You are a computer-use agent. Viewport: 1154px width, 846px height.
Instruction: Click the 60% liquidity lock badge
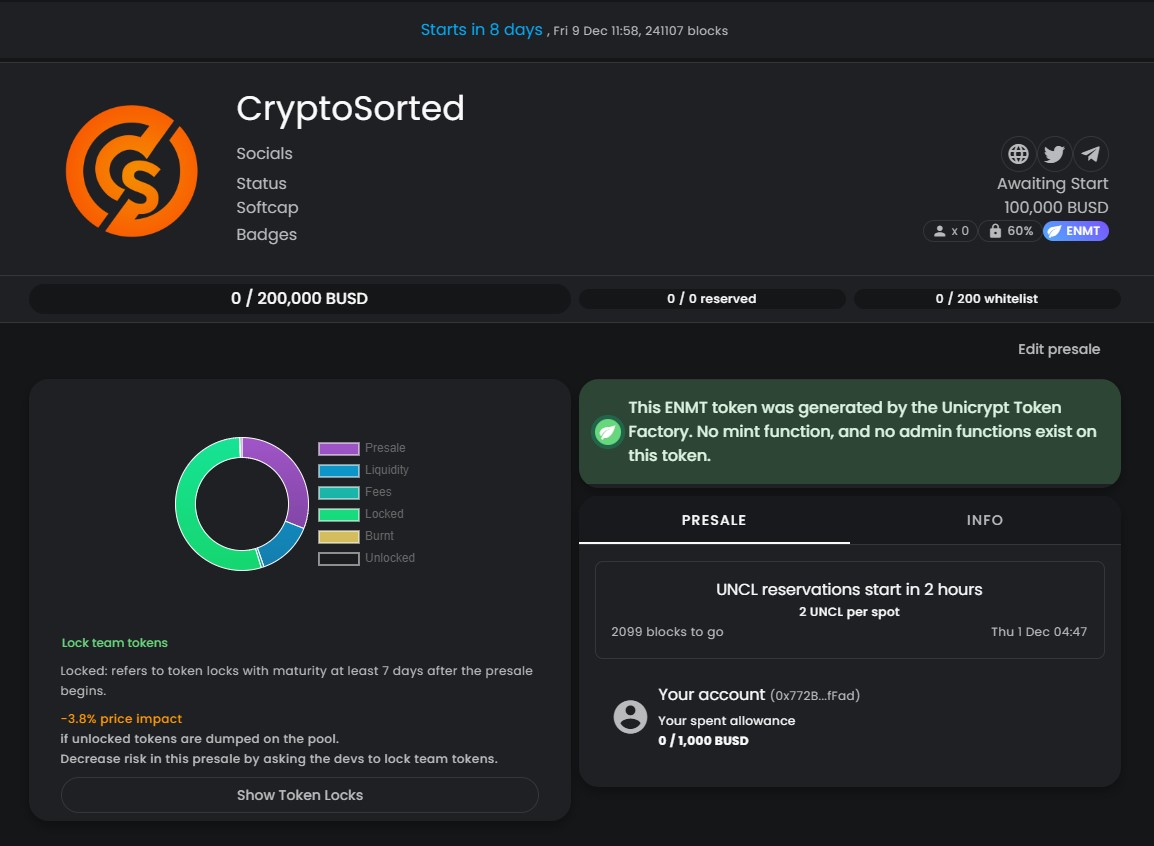[x=1010, y=231]
